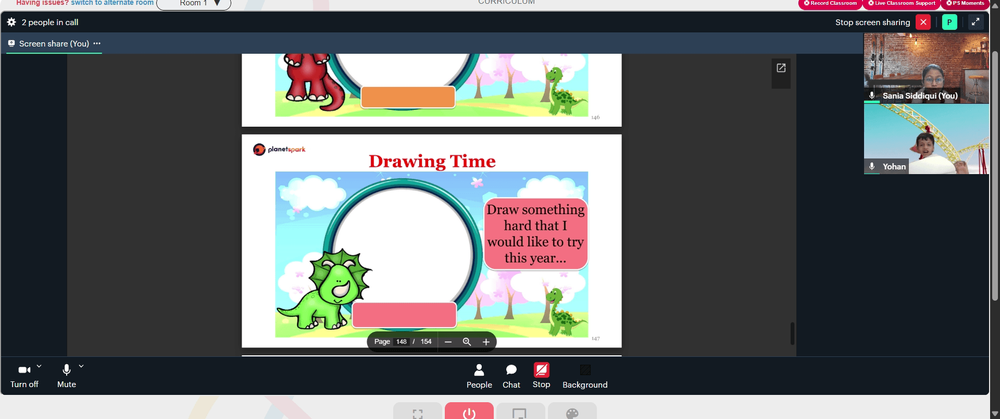This screenshot has width=1000, height=419.
Task: Click the page scrollbar up arrow
Action: tap(995, 4)
